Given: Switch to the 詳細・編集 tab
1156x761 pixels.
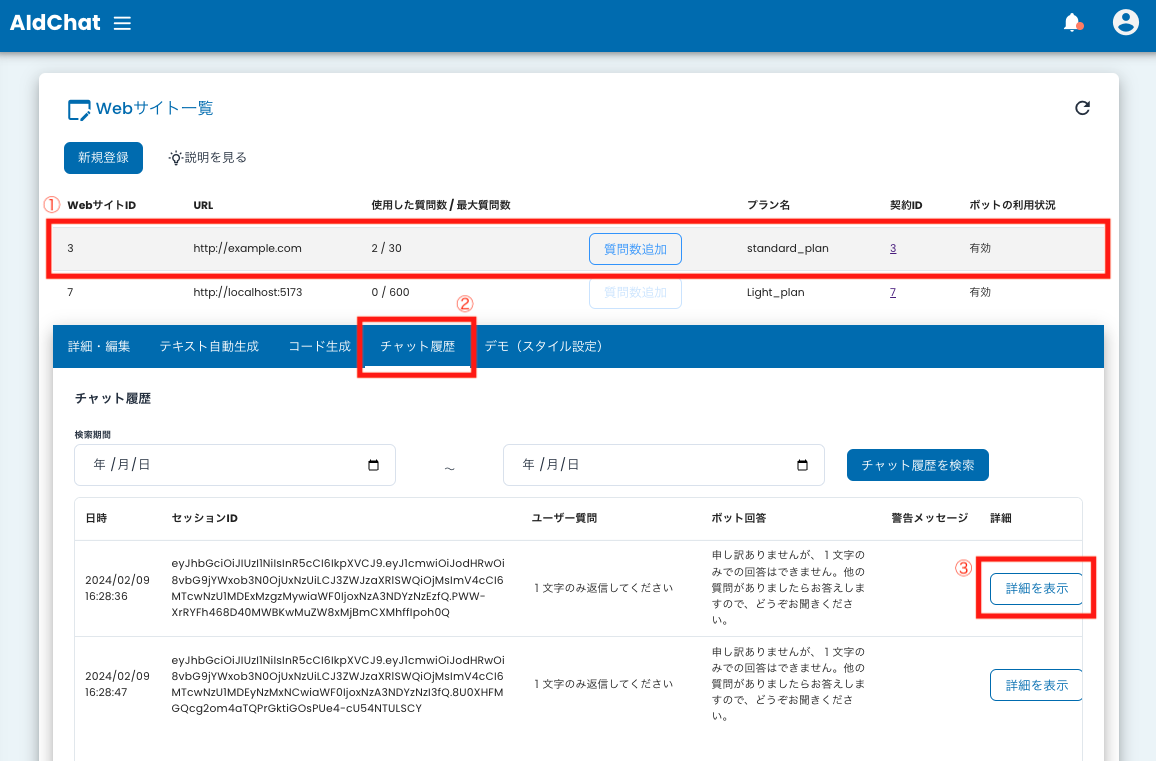Looking at the screenshot, I should click(99, 346).
